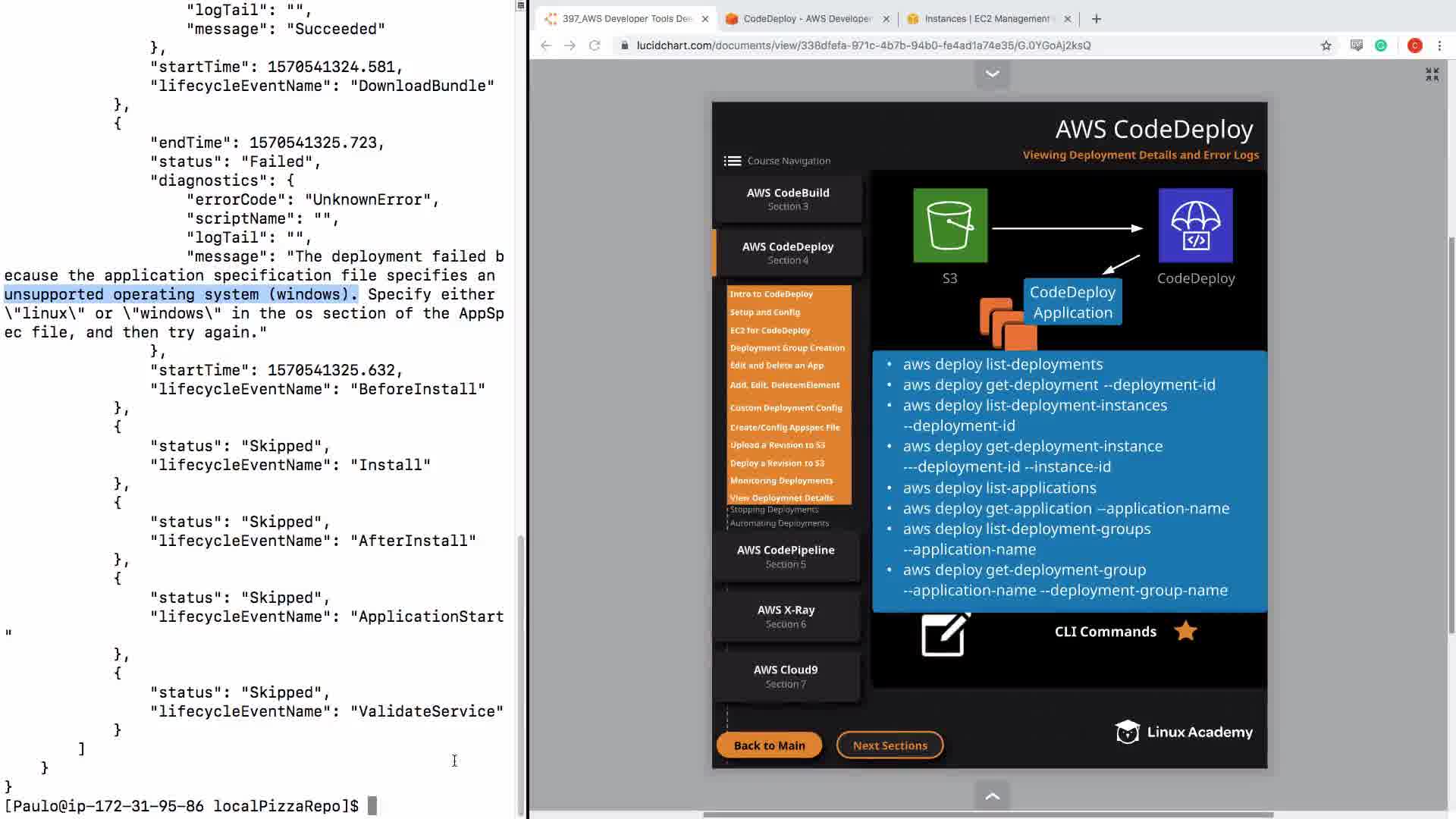Click the terminal vertical scrollbar

click(520, 667)
